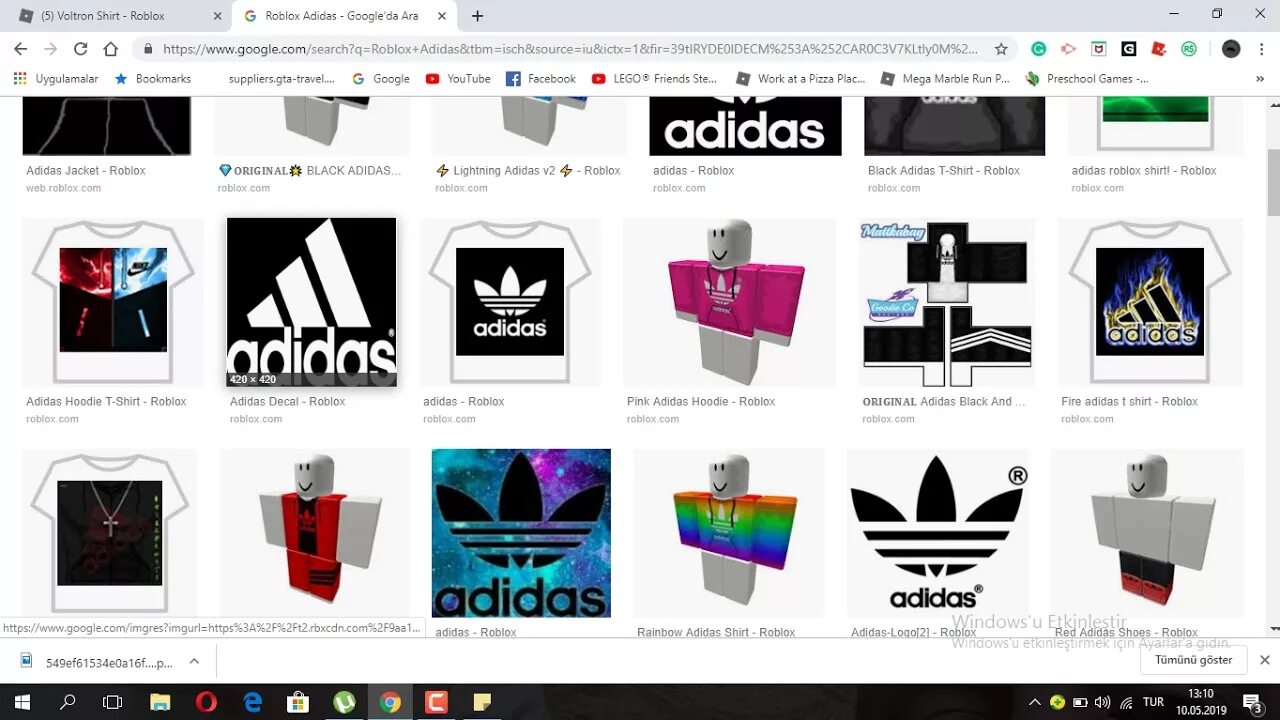Image resolution: width=1280 pixels, height=720 pixels.
Task: Click the Pink Adidas Hoodie - Roblox caption
Action: click(x=701, y=402)
